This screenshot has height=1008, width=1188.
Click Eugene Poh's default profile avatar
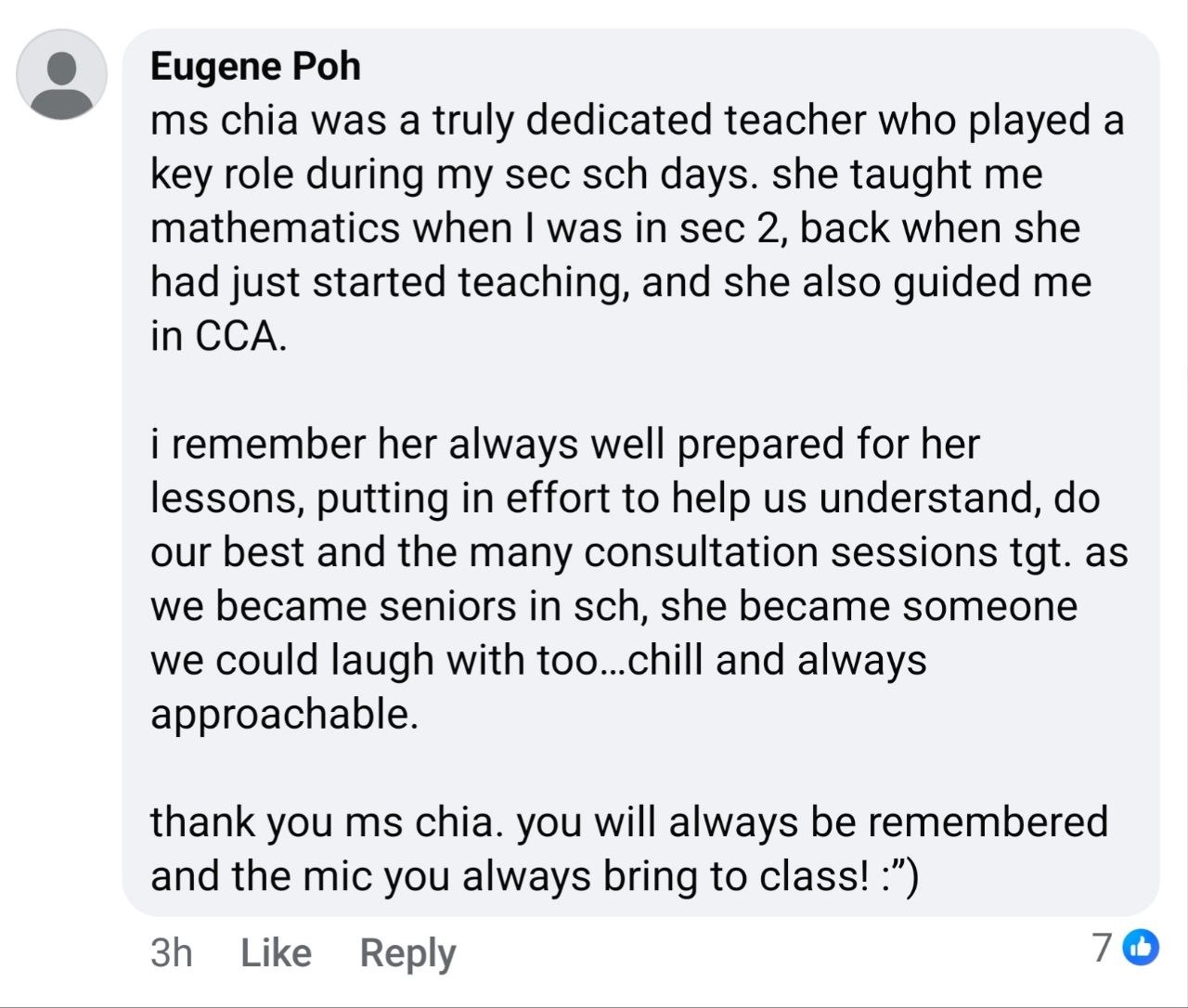tap(62, 74)
